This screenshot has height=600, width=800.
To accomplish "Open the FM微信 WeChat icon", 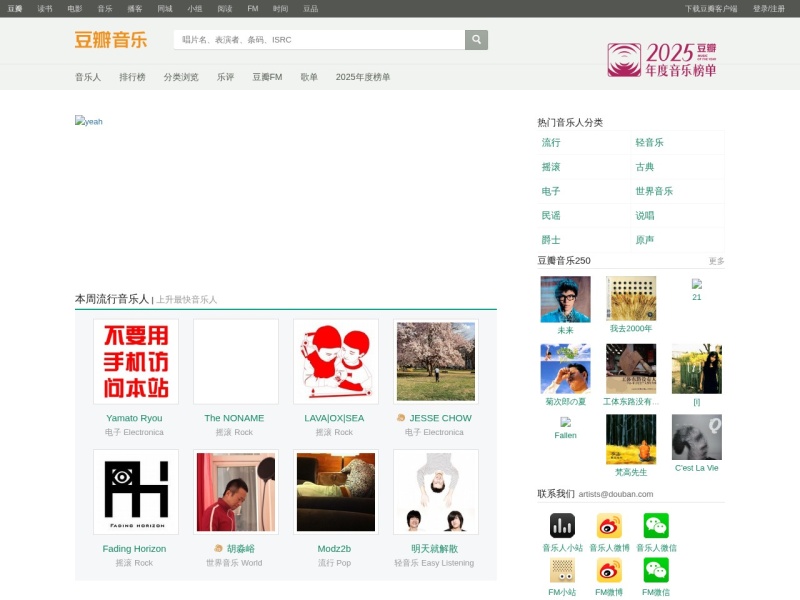I will coord(656,570).
